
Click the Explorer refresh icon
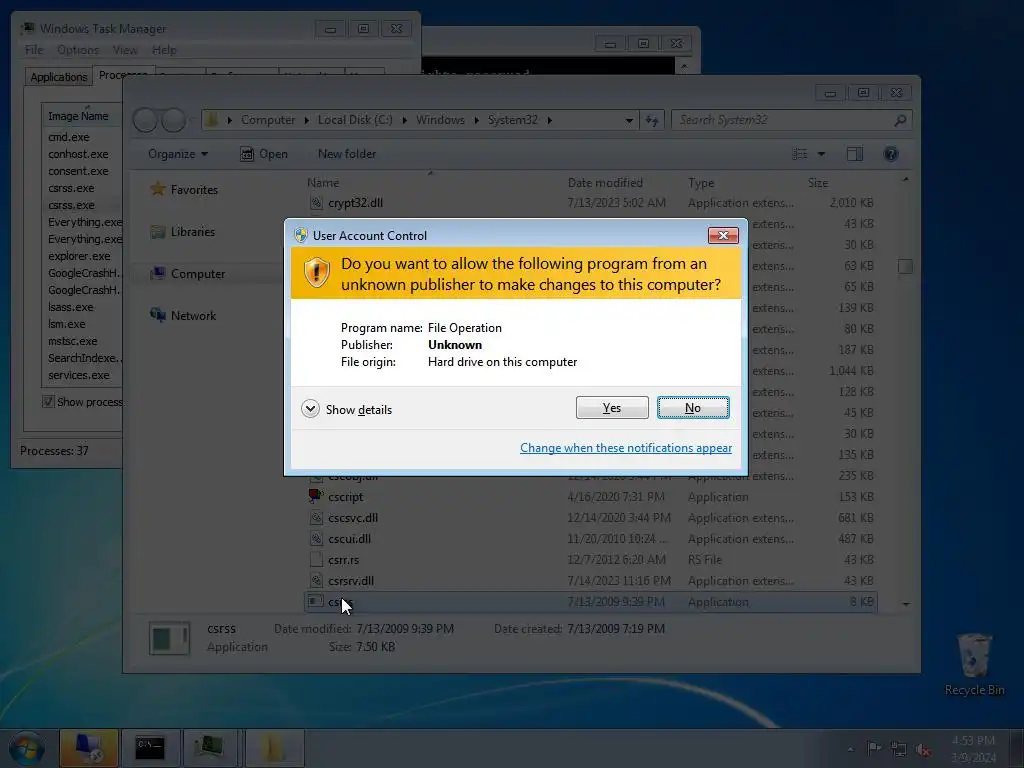(x=652, y=120)
